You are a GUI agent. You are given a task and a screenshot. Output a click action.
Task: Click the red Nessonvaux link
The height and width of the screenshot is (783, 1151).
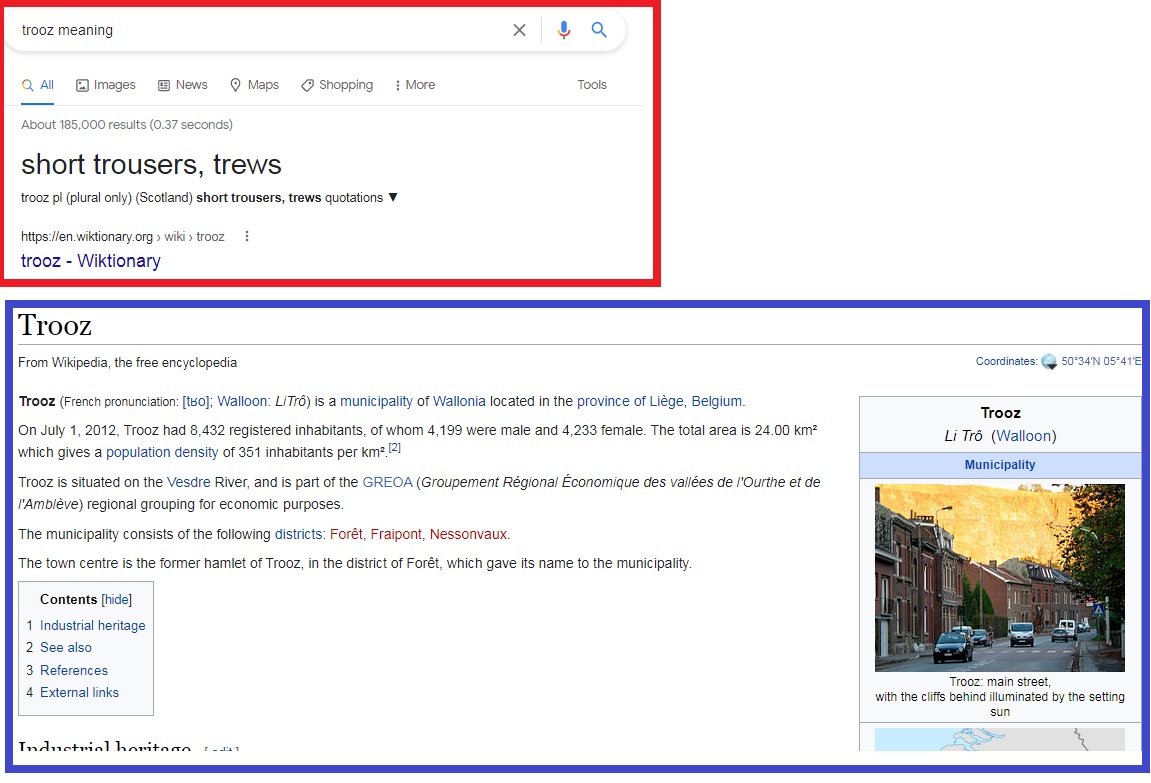tap(468, 534)
